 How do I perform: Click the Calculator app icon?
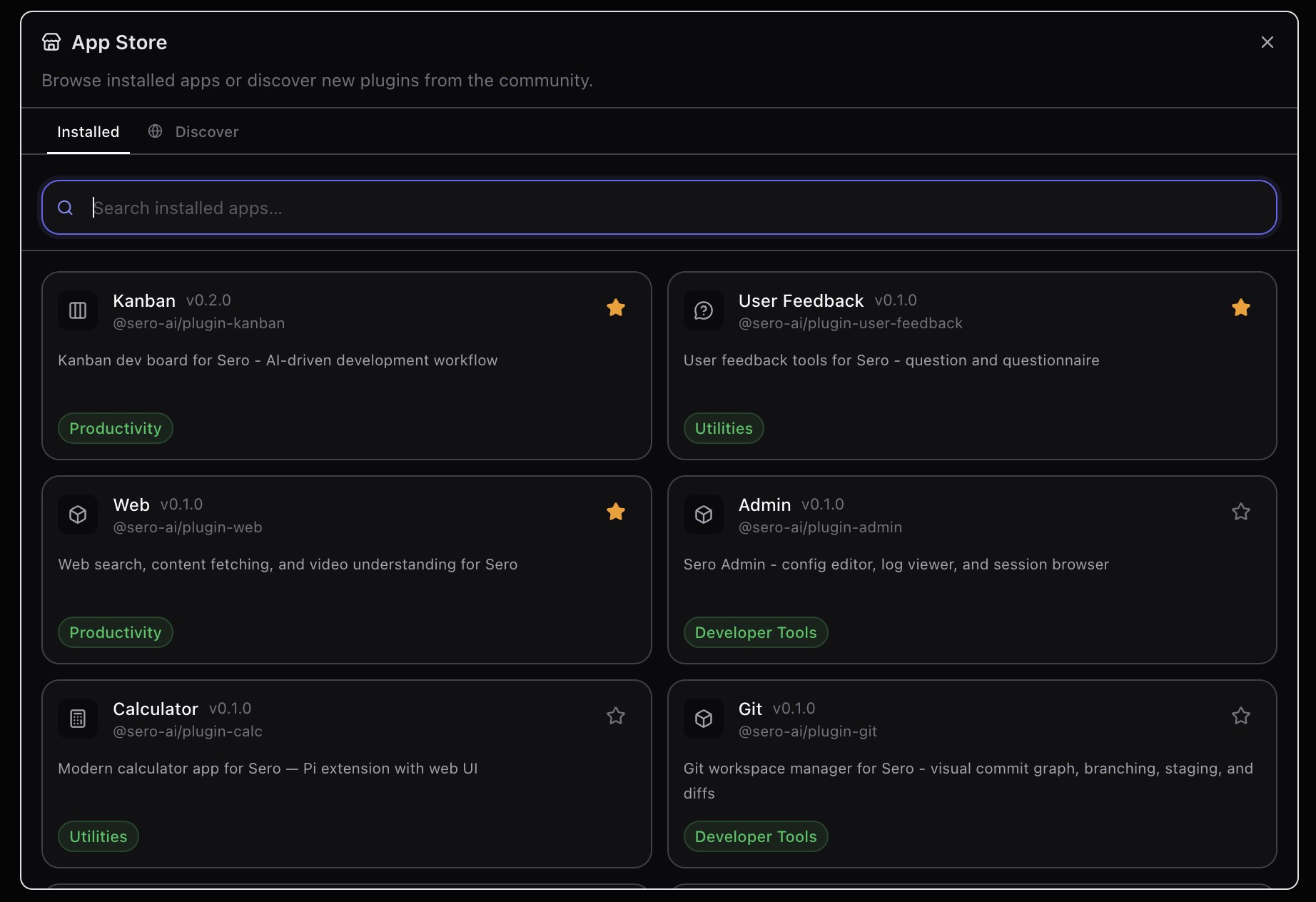coord(78,719)
